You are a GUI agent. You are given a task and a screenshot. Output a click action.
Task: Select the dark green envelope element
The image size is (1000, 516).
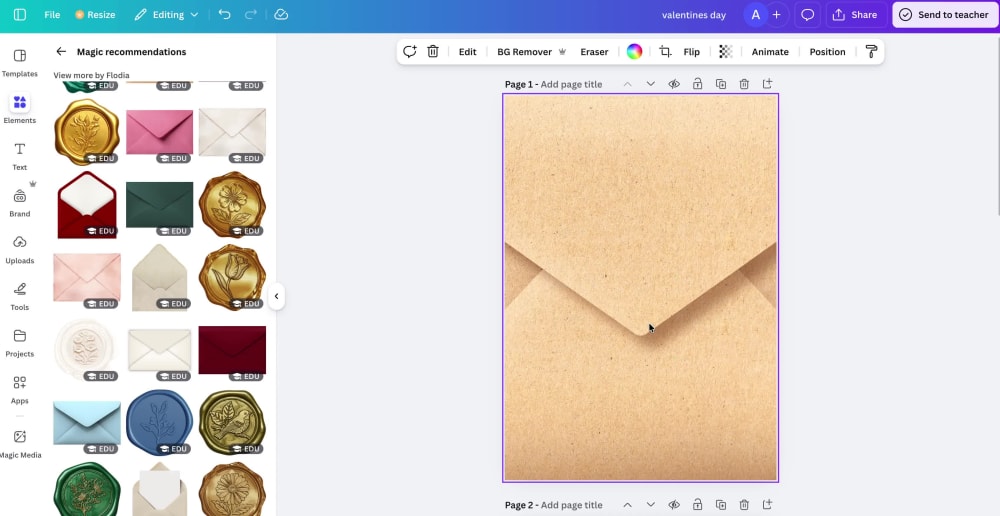pos(159,205)
